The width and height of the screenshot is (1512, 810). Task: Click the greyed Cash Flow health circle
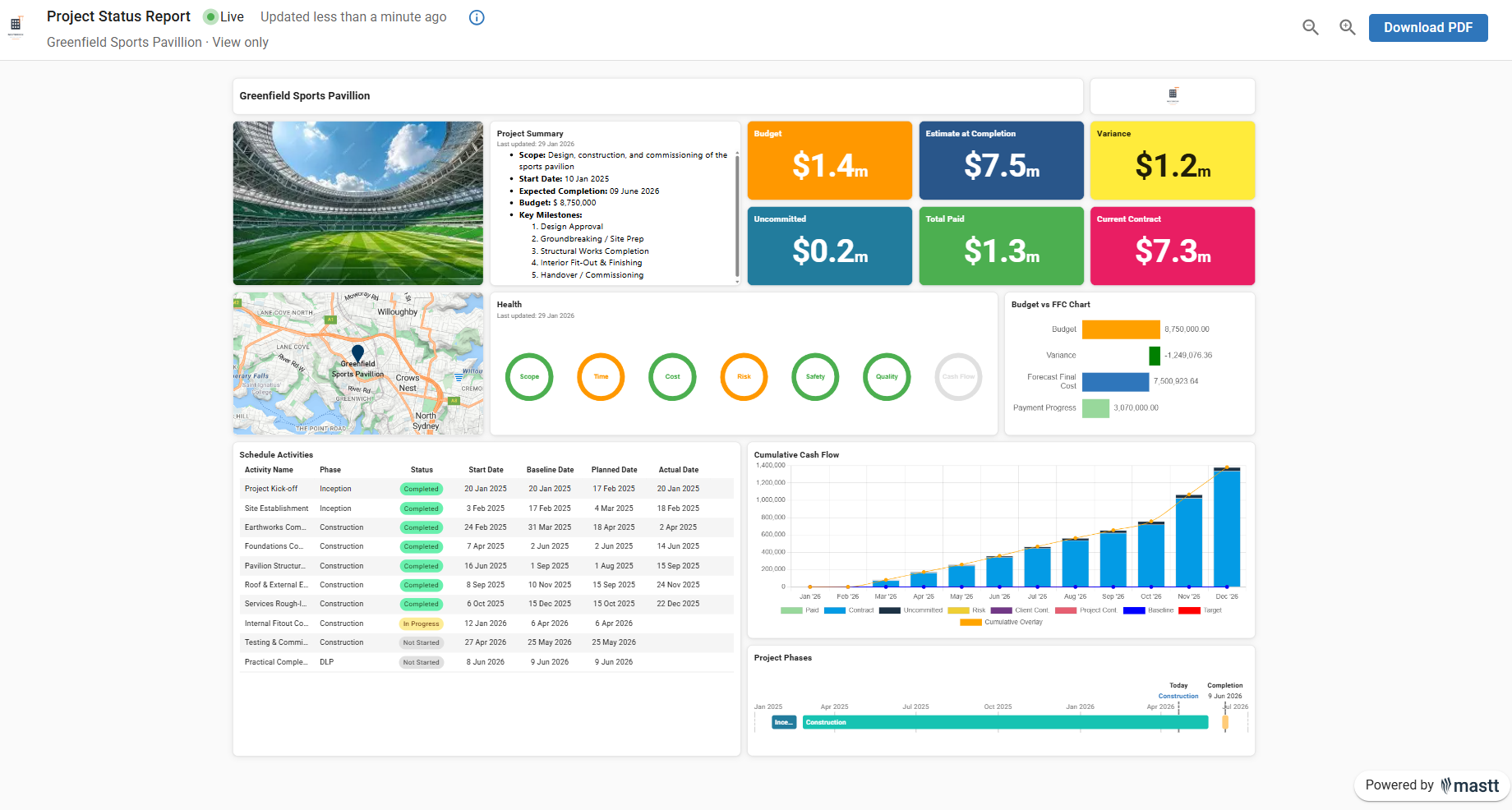[x=958, y=377]
